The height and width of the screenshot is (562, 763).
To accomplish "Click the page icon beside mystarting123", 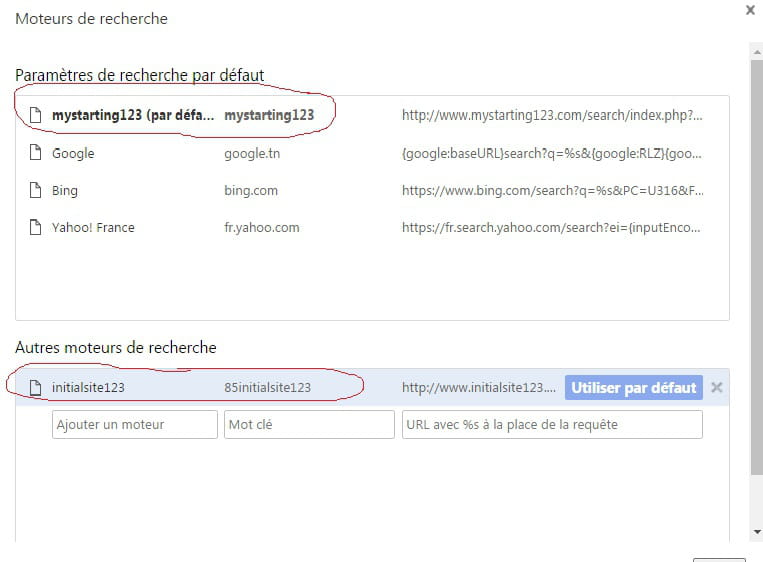I will tap(36, 115).
